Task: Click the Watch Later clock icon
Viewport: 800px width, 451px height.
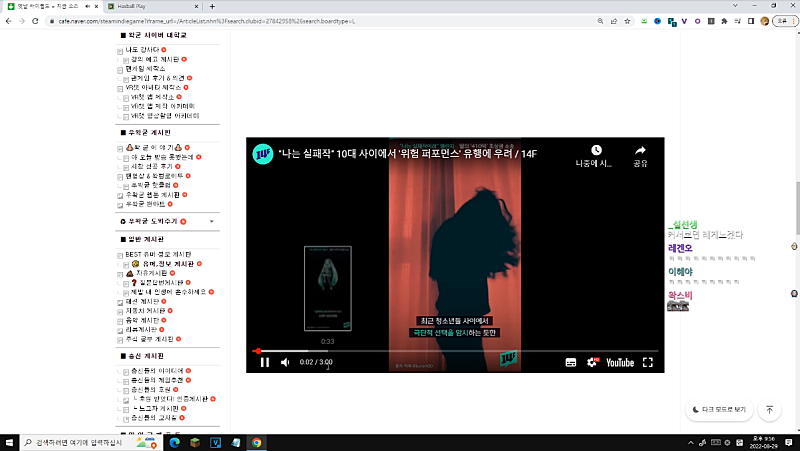Action: coord(596,150)
